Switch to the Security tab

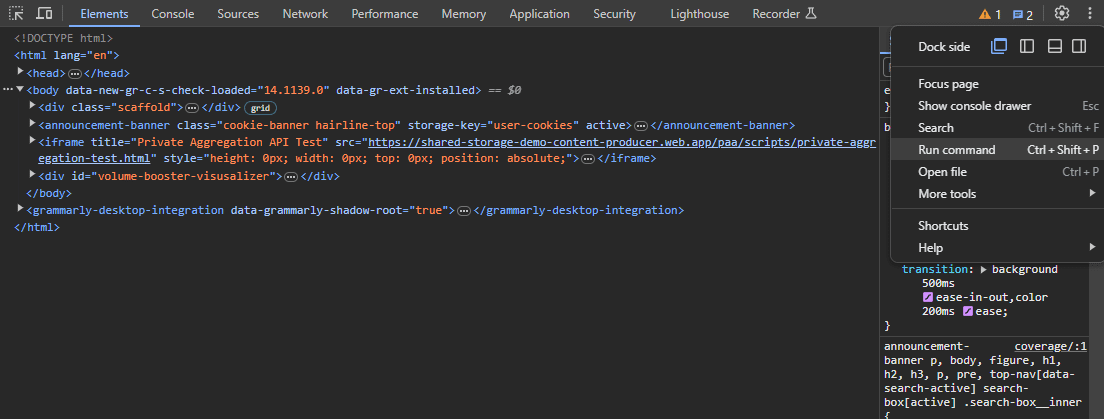pos(614,14)
